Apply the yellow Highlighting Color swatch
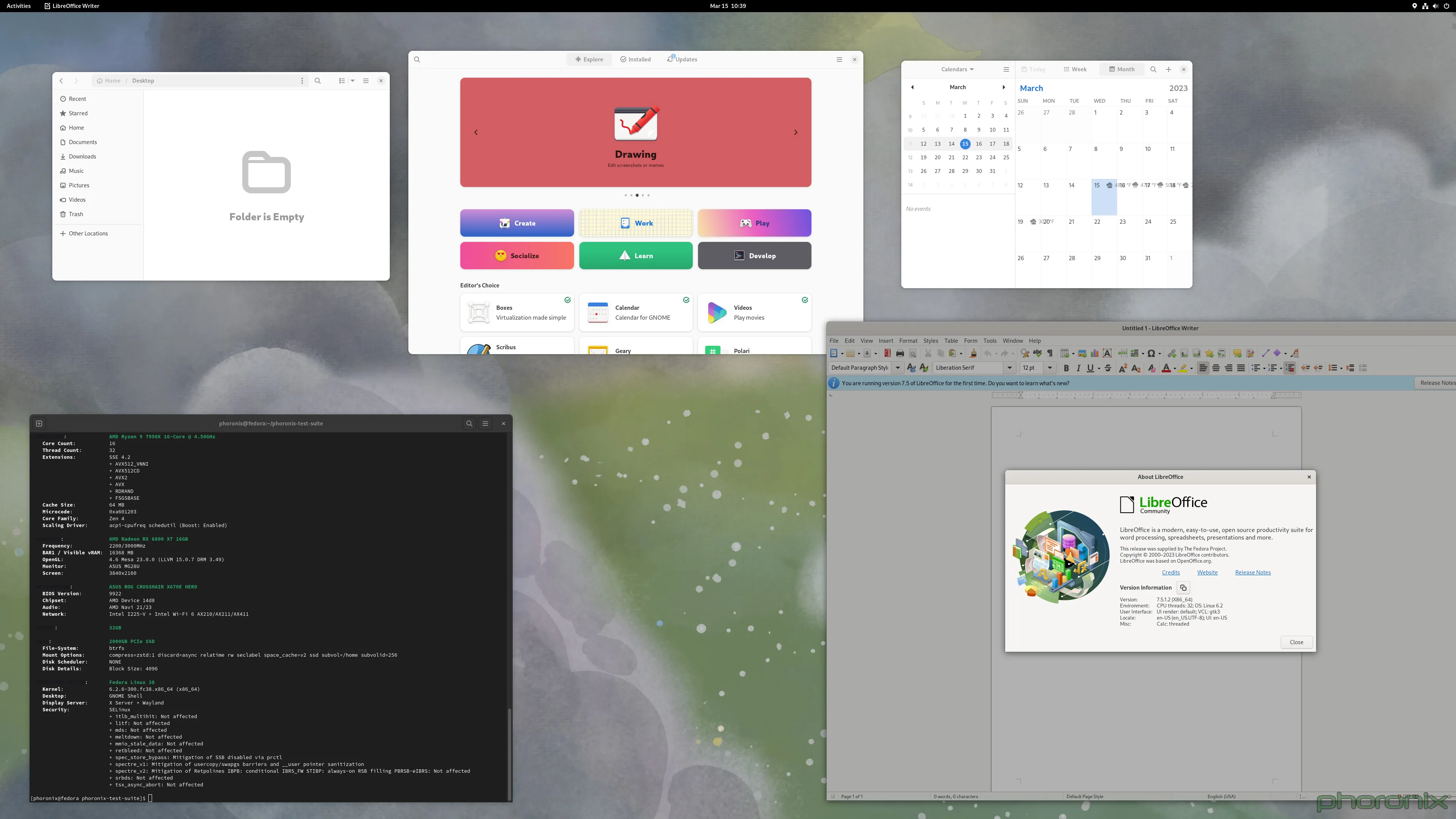Image resolution: width=1456 pixels, height=819 pixels. 1183,368
